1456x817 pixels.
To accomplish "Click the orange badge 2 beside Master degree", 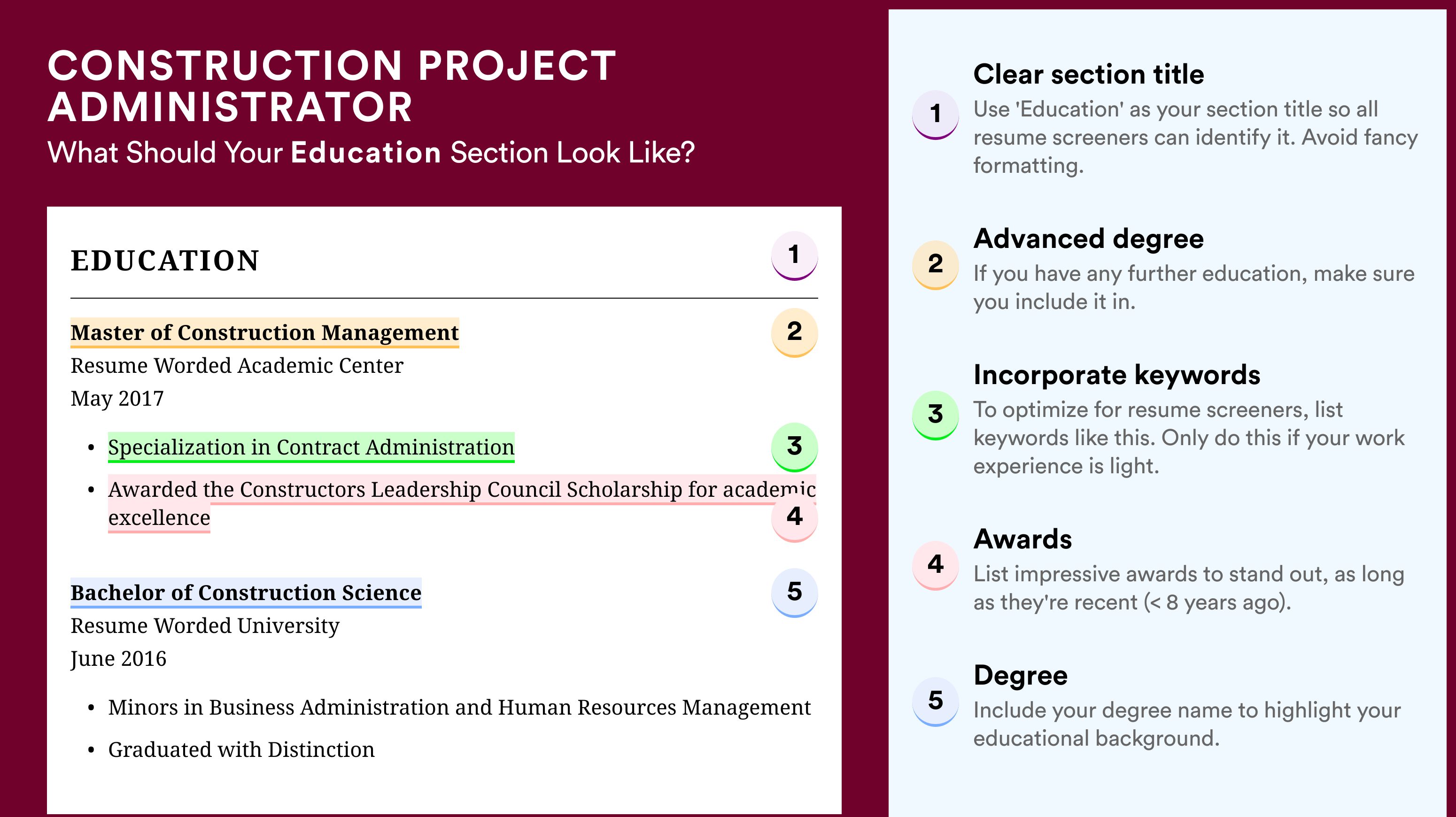I will point(794,332).
